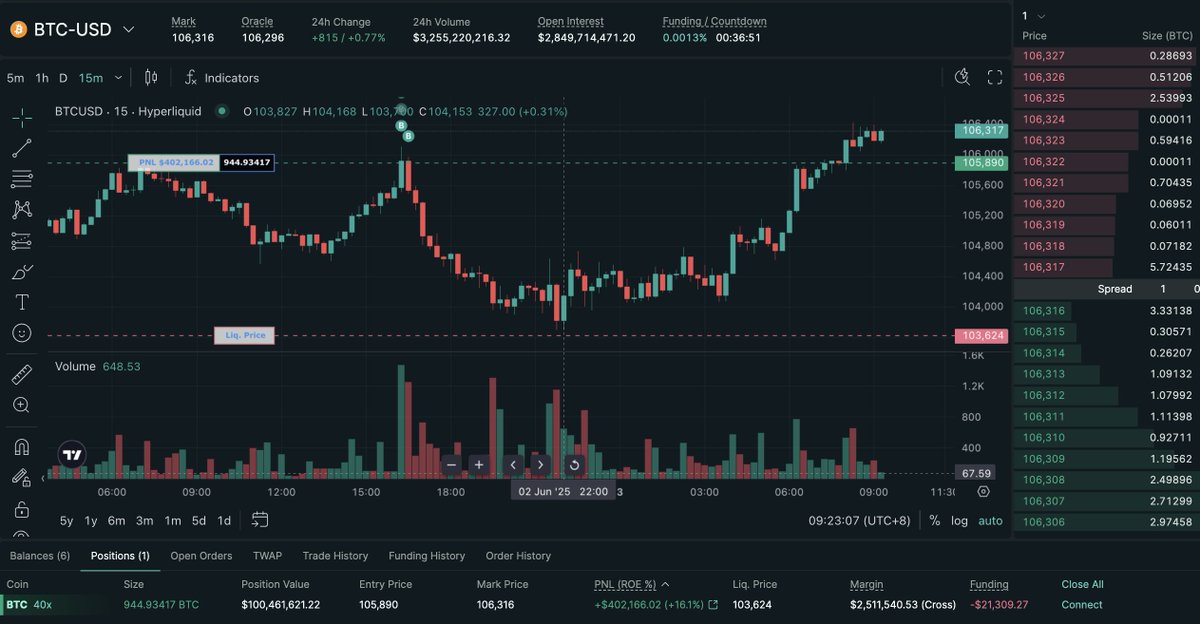Select the D timeframe
This screenshot has width=1200, height=624.
click(x=63, y=77)
